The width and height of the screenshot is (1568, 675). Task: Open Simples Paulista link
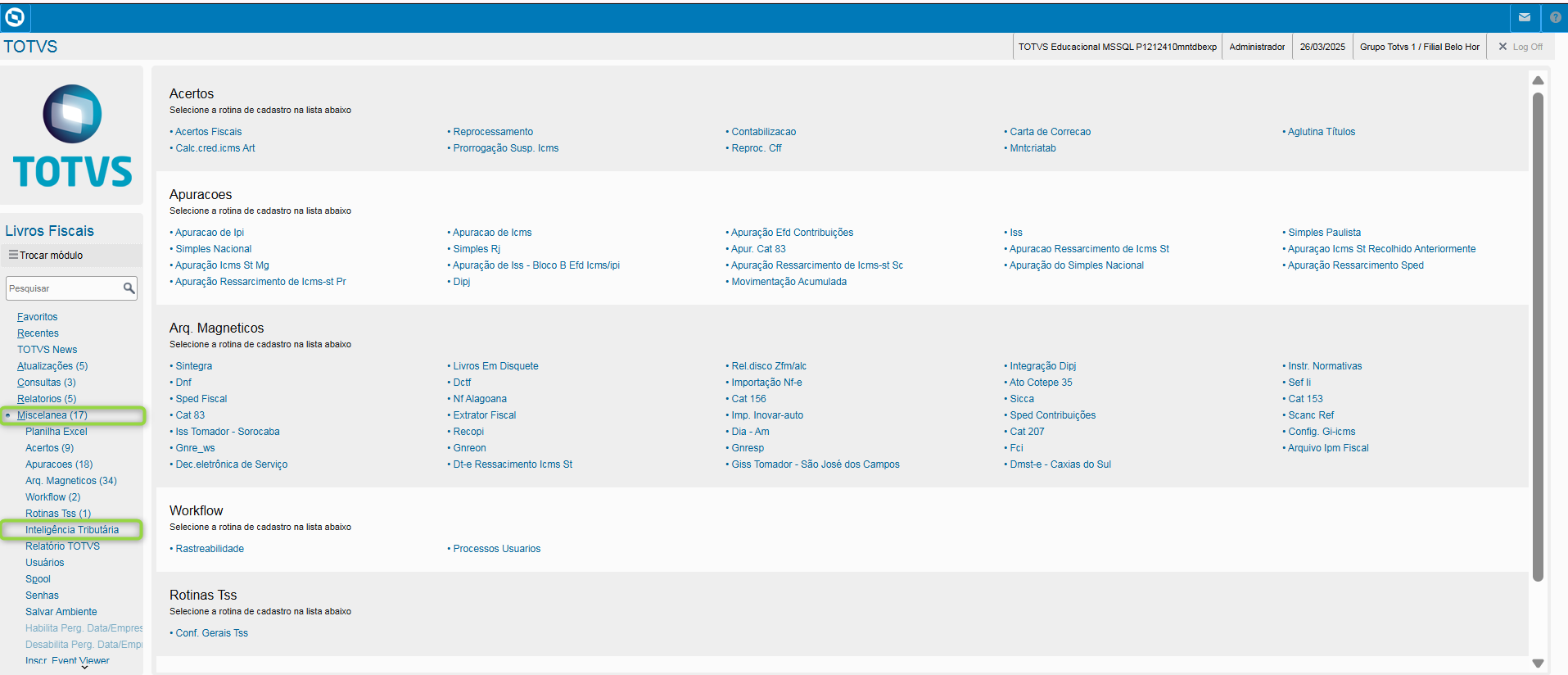point(1324,233)
